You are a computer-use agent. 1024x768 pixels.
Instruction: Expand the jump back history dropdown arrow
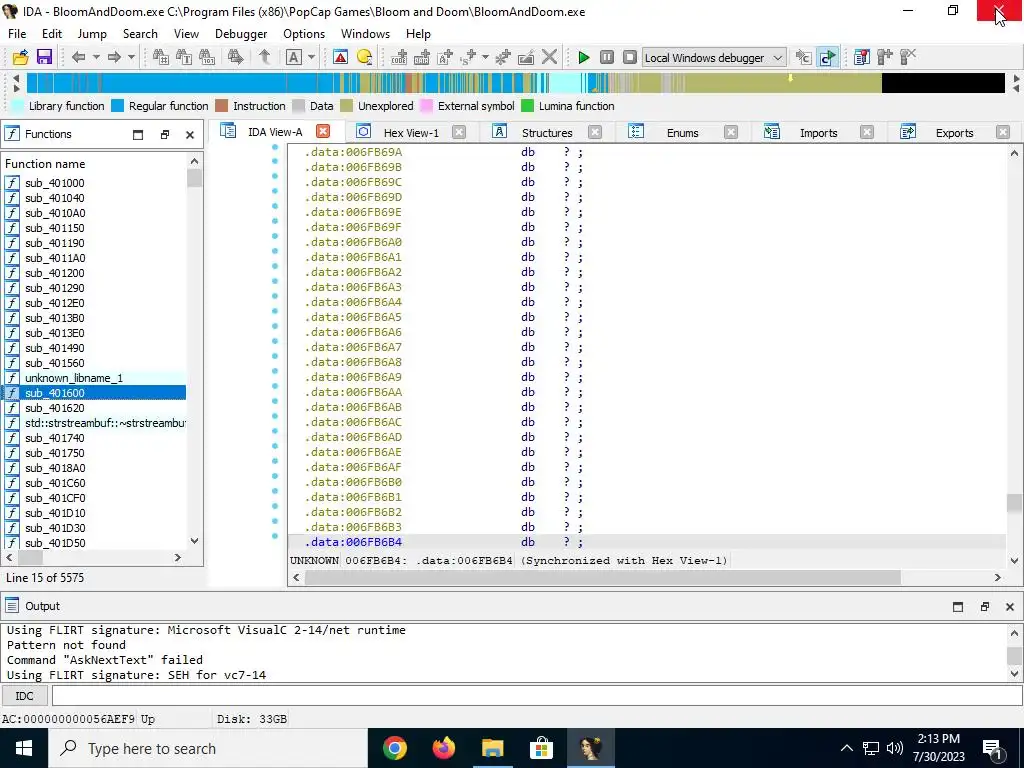[96, 57]
